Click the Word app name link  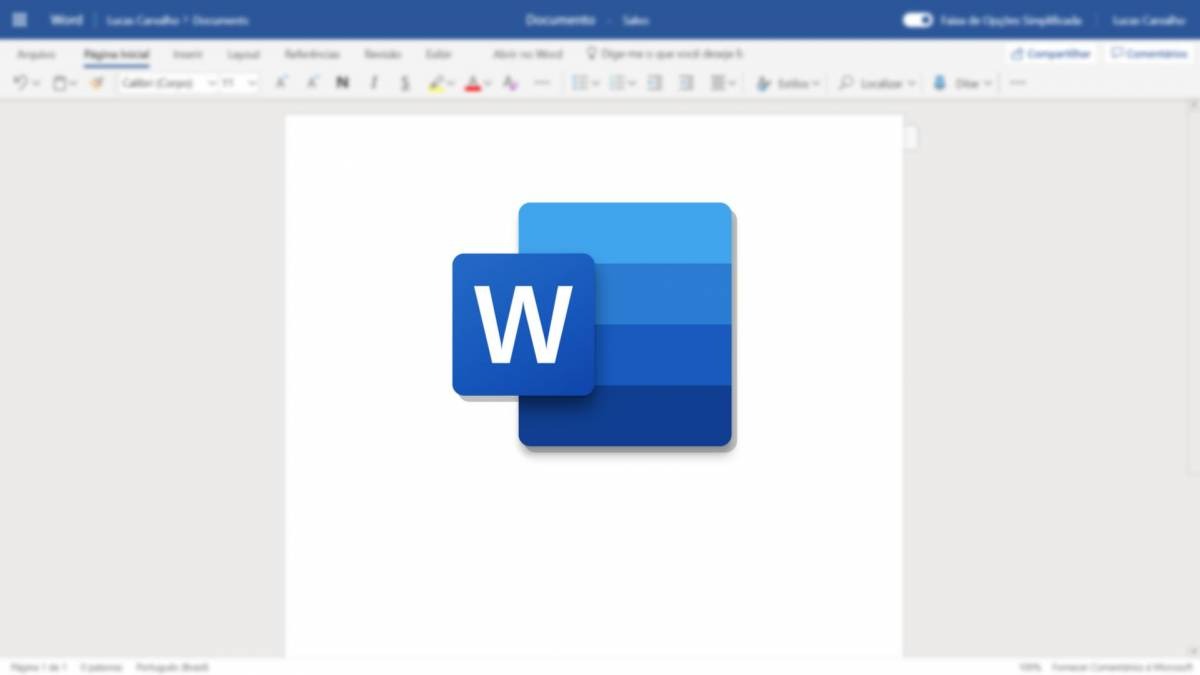[67, 20]
